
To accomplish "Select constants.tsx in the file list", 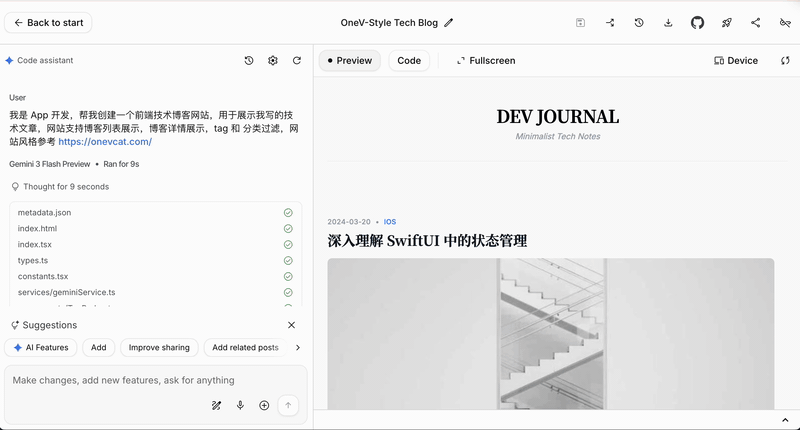I will pos(43,276).
